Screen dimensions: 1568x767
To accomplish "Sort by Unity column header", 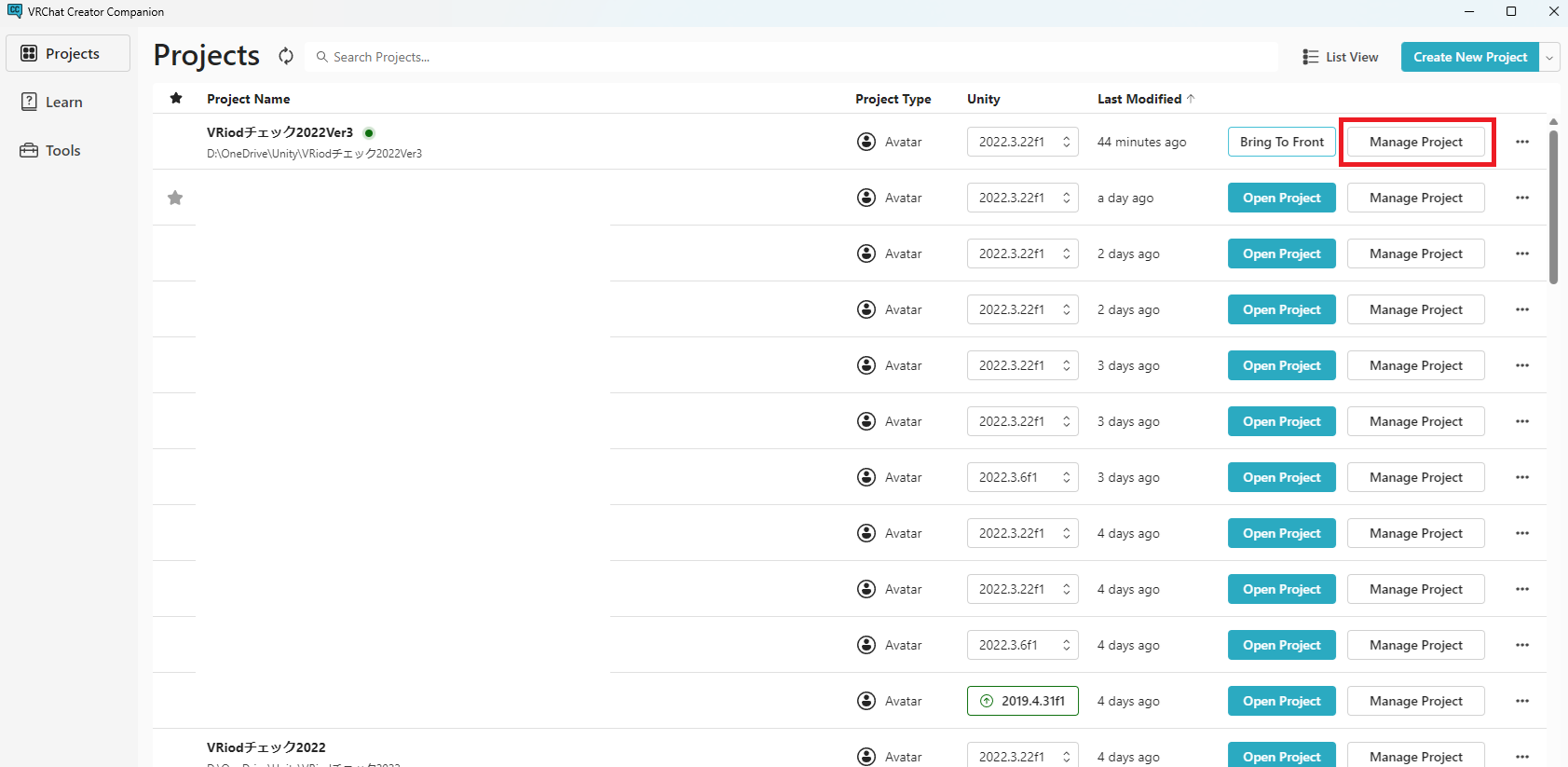I will 983,99.
